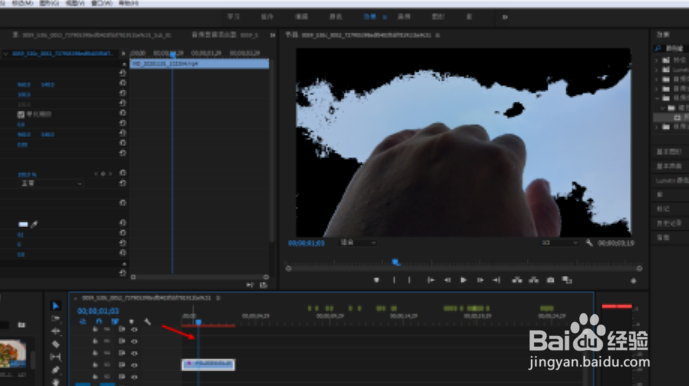
Task: Expand the Presets folder in Effects
Action: (x=657, y=60)
